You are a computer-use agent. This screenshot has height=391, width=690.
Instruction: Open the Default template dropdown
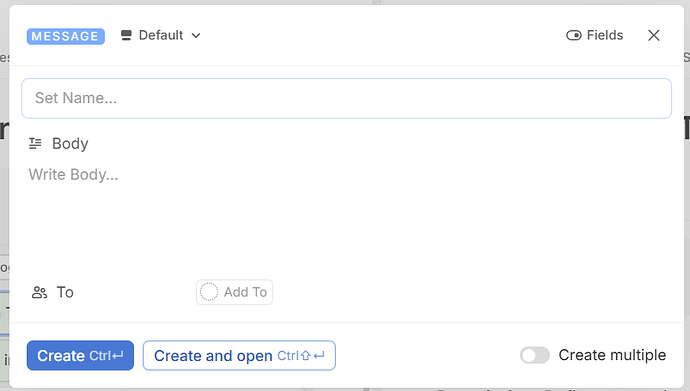pyautogui.click(x=161, y=35)
